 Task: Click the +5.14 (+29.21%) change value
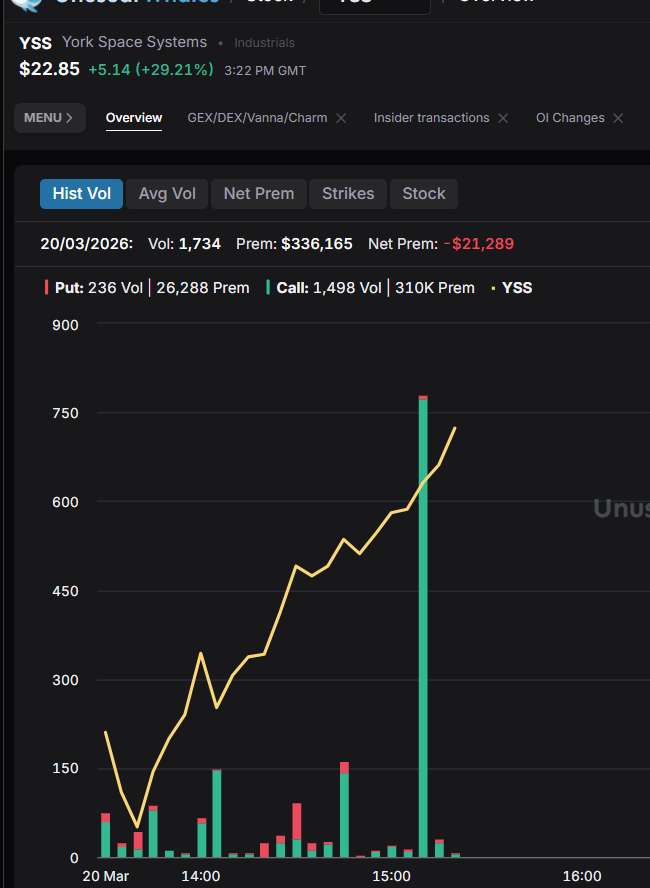tap(151, 70)
